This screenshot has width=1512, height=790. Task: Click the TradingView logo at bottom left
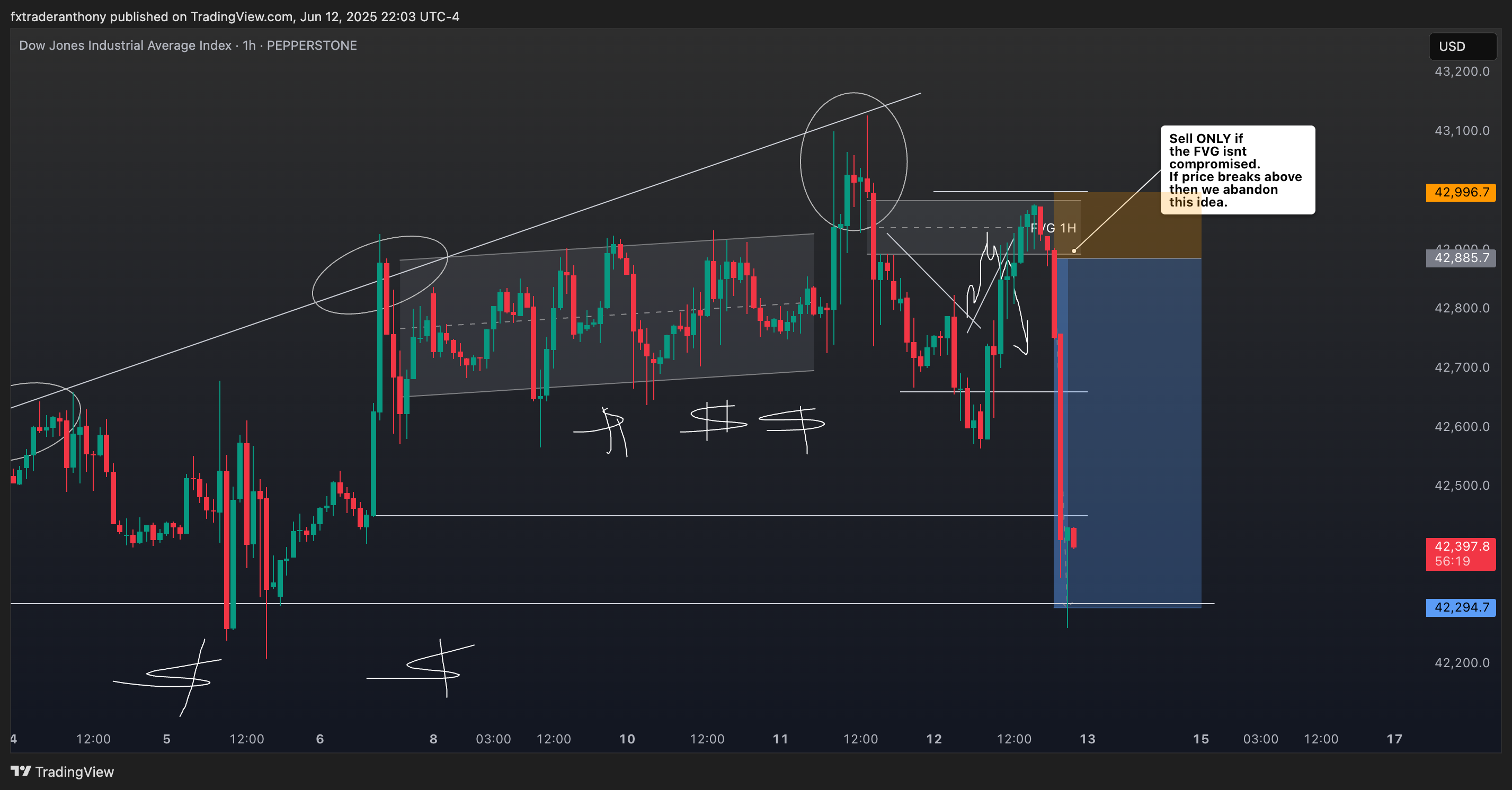62,771
